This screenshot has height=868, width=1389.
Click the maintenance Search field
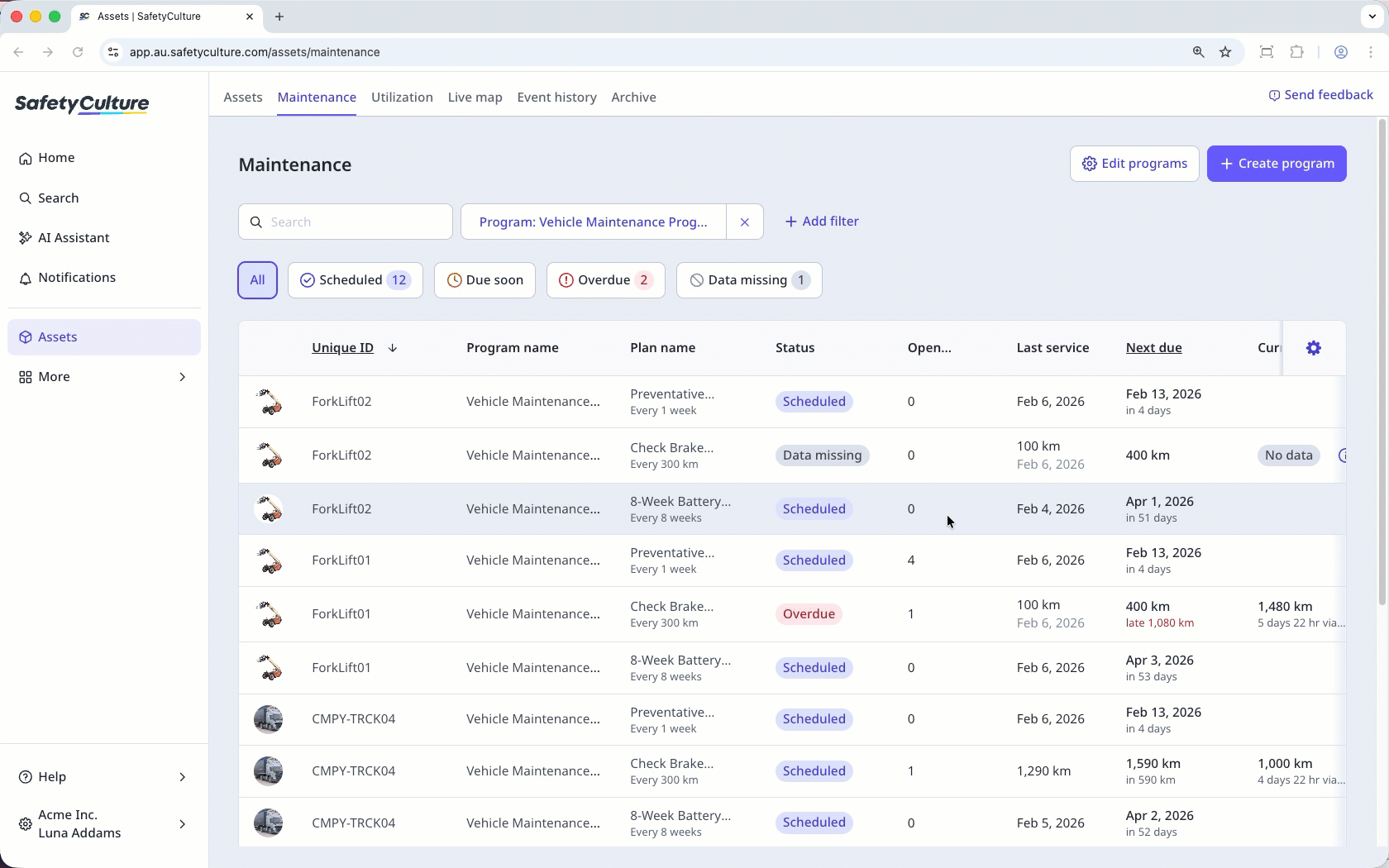(346, 222)
